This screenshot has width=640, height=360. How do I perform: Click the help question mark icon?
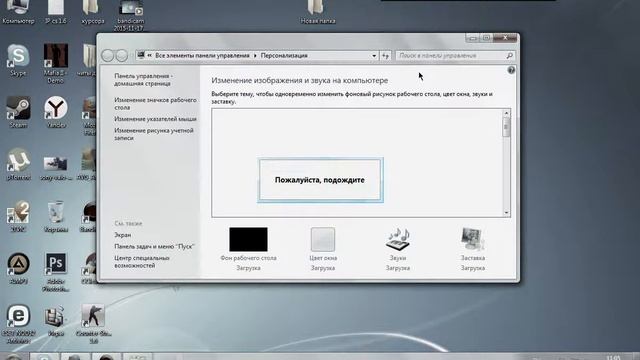pos(511,70)
